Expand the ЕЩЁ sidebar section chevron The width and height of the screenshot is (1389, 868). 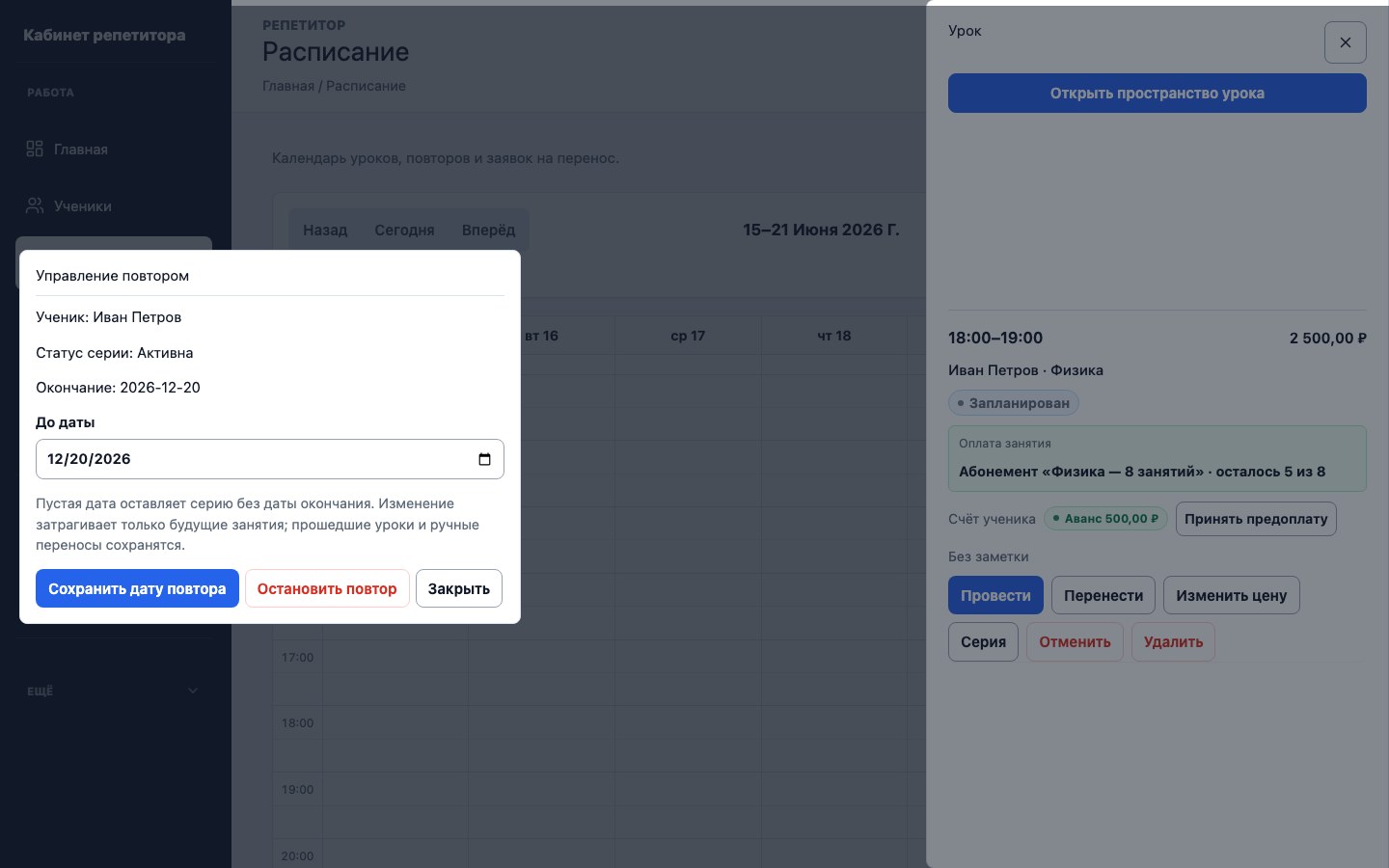tap(192, 691)
